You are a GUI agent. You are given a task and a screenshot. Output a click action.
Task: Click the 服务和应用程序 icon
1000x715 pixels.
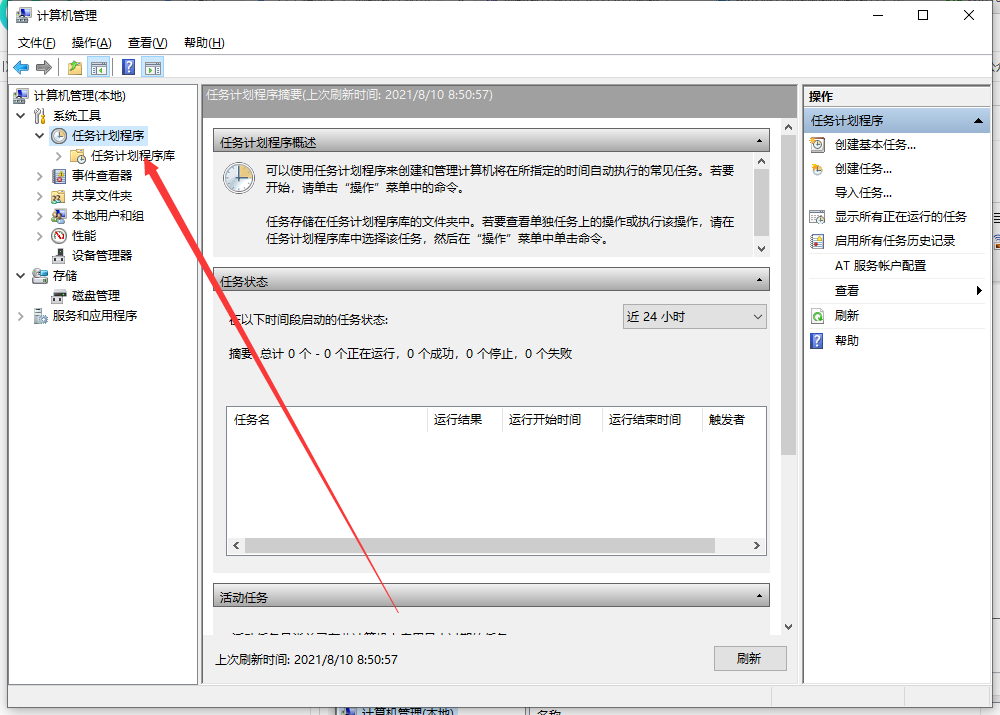pos(40,316)
